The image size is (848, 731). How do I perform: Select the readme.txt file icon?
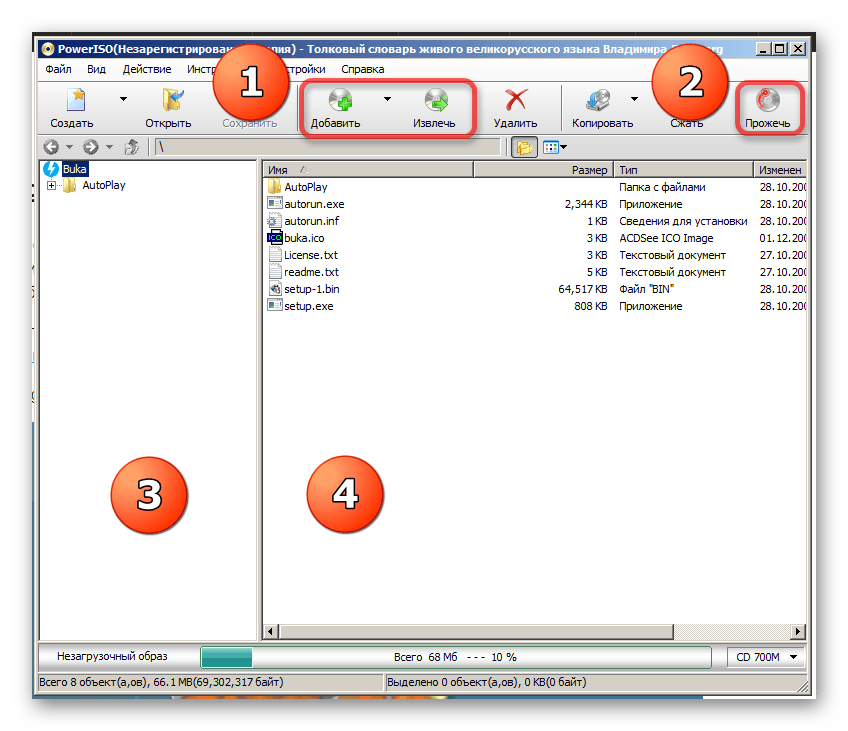coord(275,272)
